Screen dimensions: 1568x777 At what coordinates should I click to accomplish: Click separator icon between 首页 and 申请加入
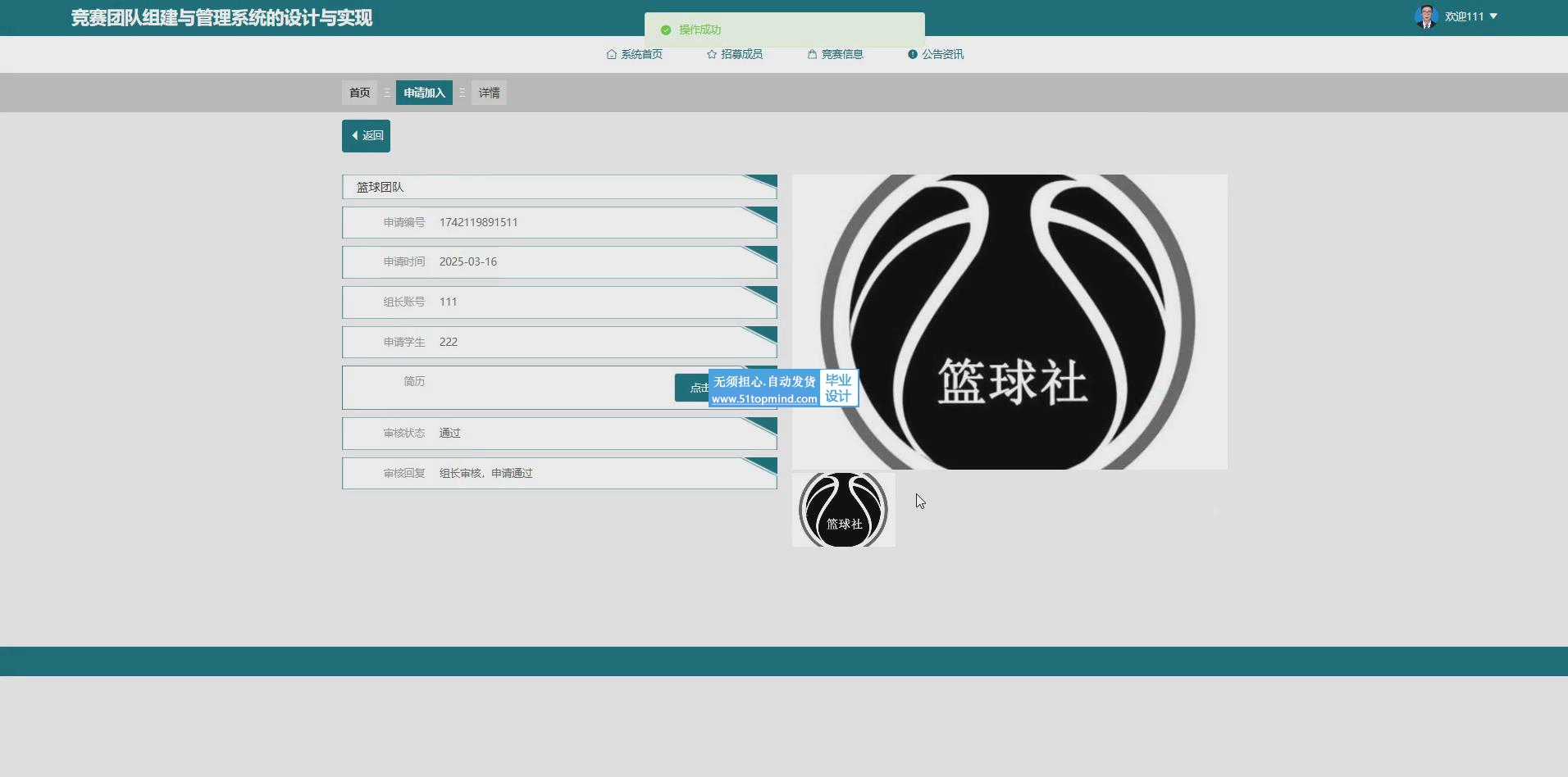(x=386, y=93)
